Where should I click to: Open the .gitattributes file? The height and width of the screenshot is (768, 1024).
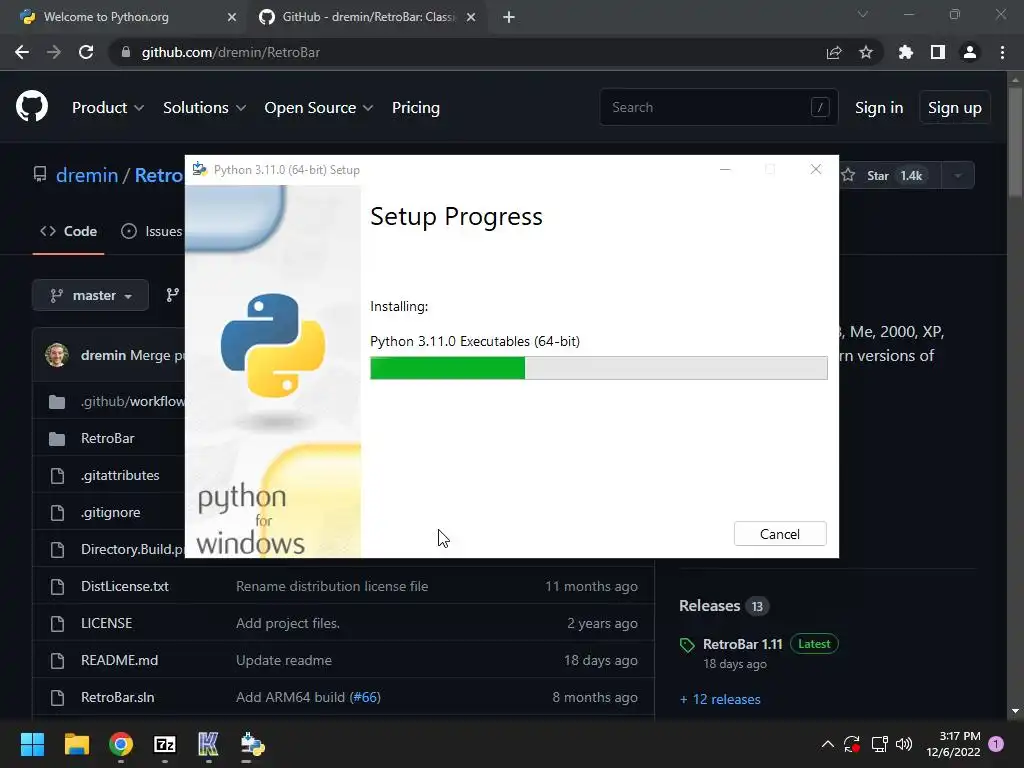pyautogui.click(x=120, y=475)
